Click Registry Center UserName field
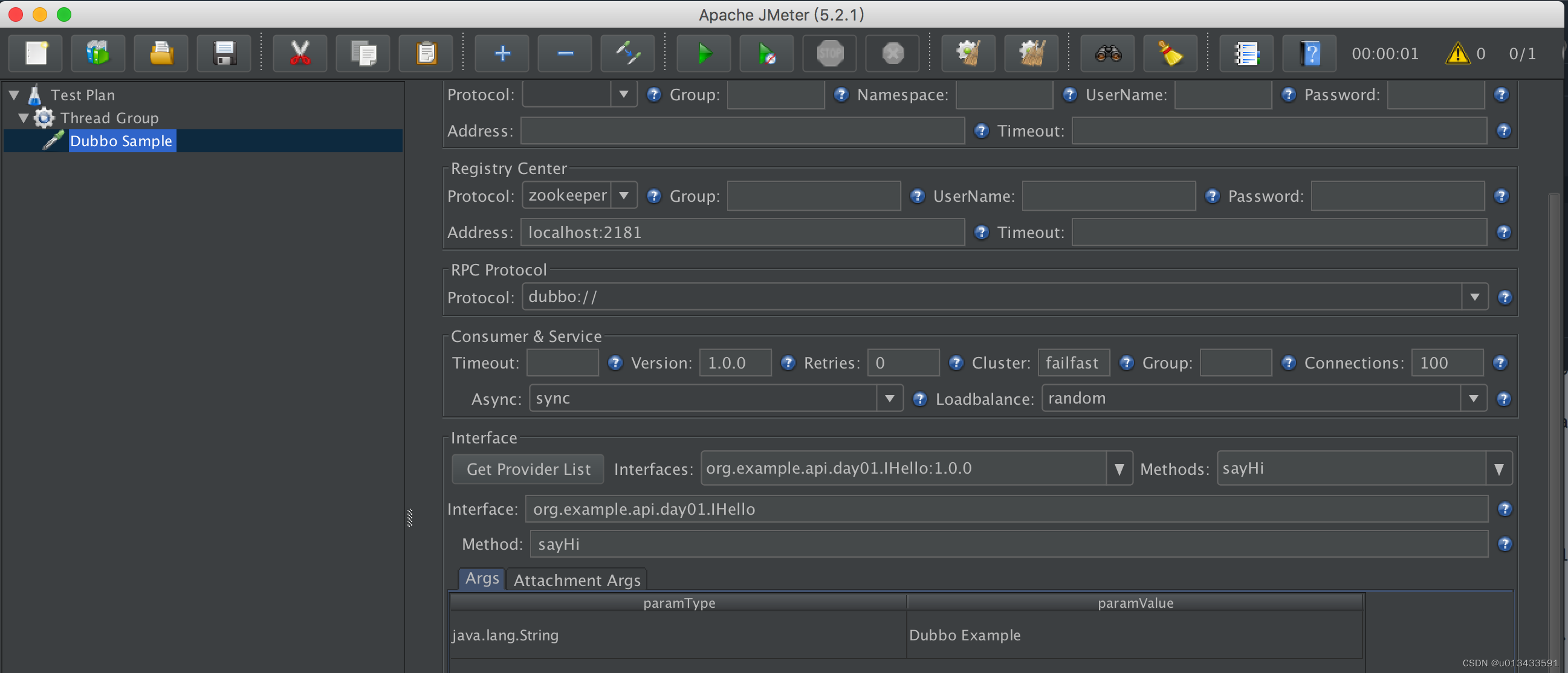The height and width of the screenshot is (673, 1568). click(1109, 196)
